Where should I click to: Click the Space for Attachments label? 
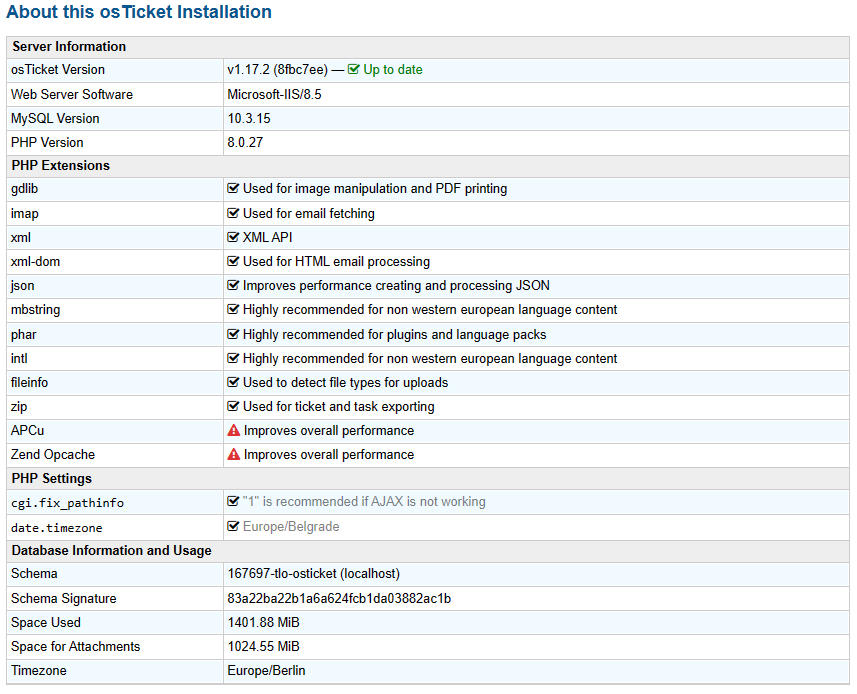75,647
